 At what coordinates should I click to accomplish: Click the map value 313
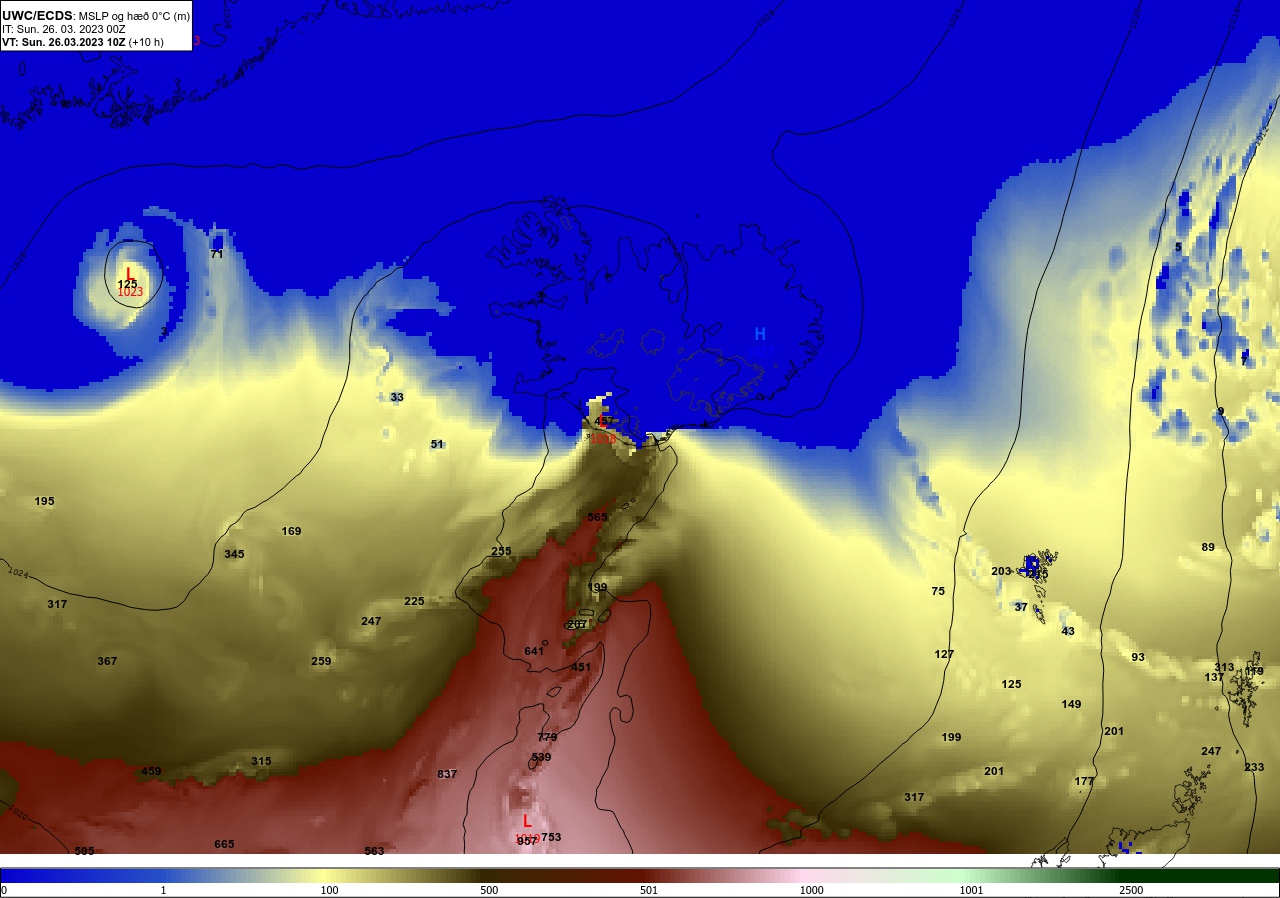coord(1224,667)
